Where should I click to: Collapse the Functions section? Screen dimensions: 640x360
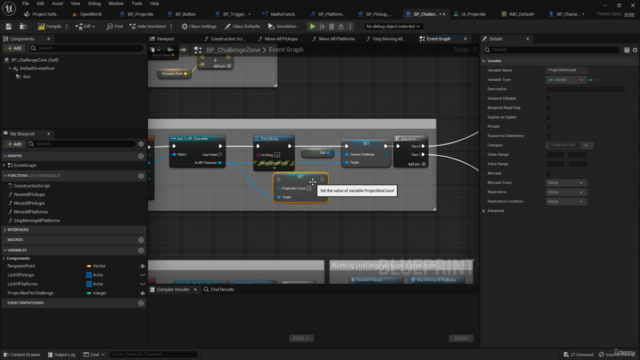[5, 176]
